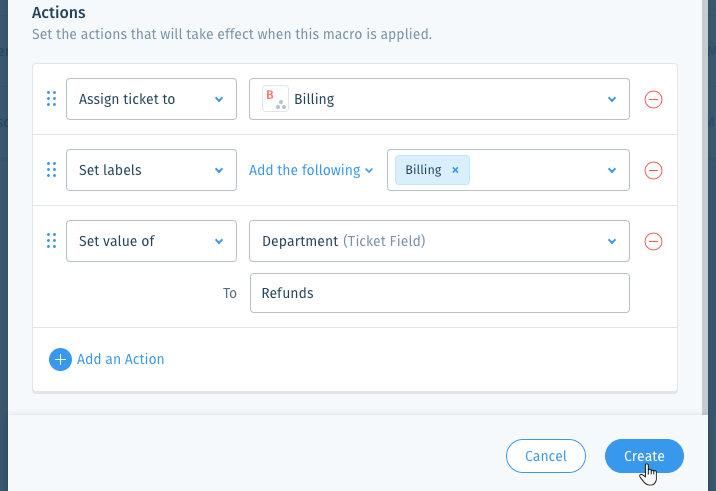Open the Assign ticket to dropdown
The width and height of the screenshot is (716, 491).
tap(151, 99)
